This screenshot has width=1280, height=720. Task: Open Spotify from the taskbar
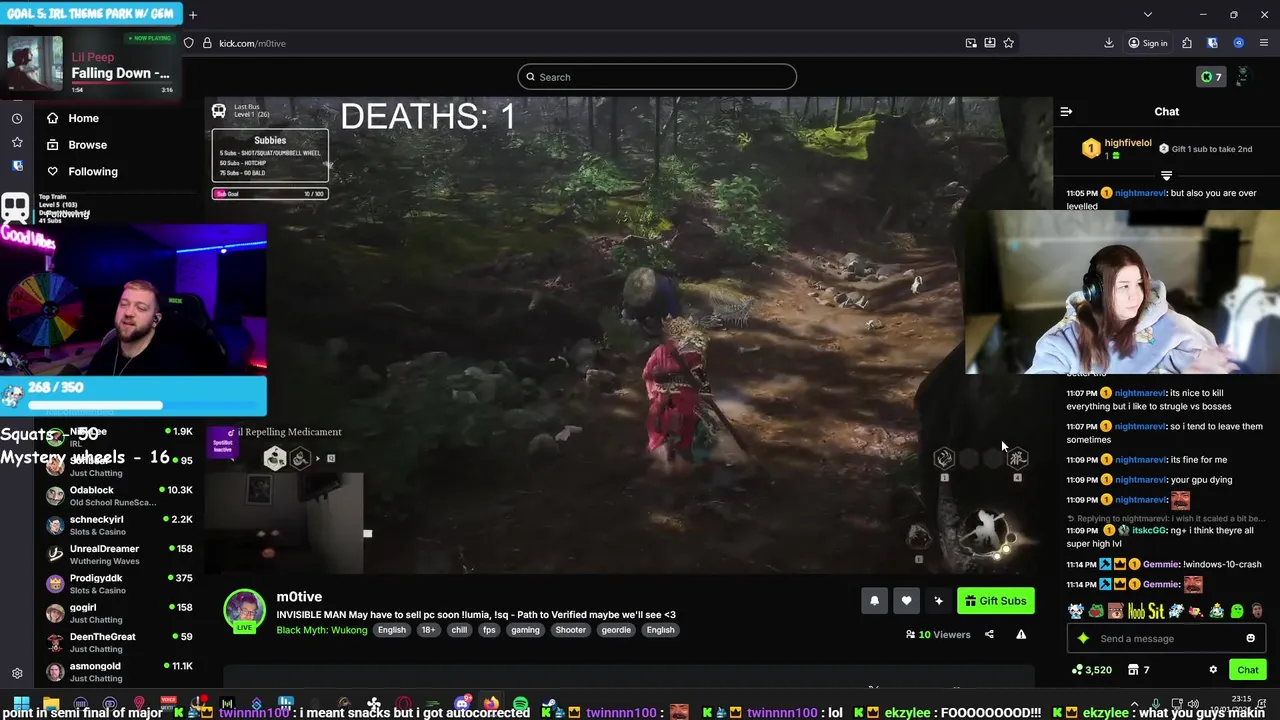[520, 704]
